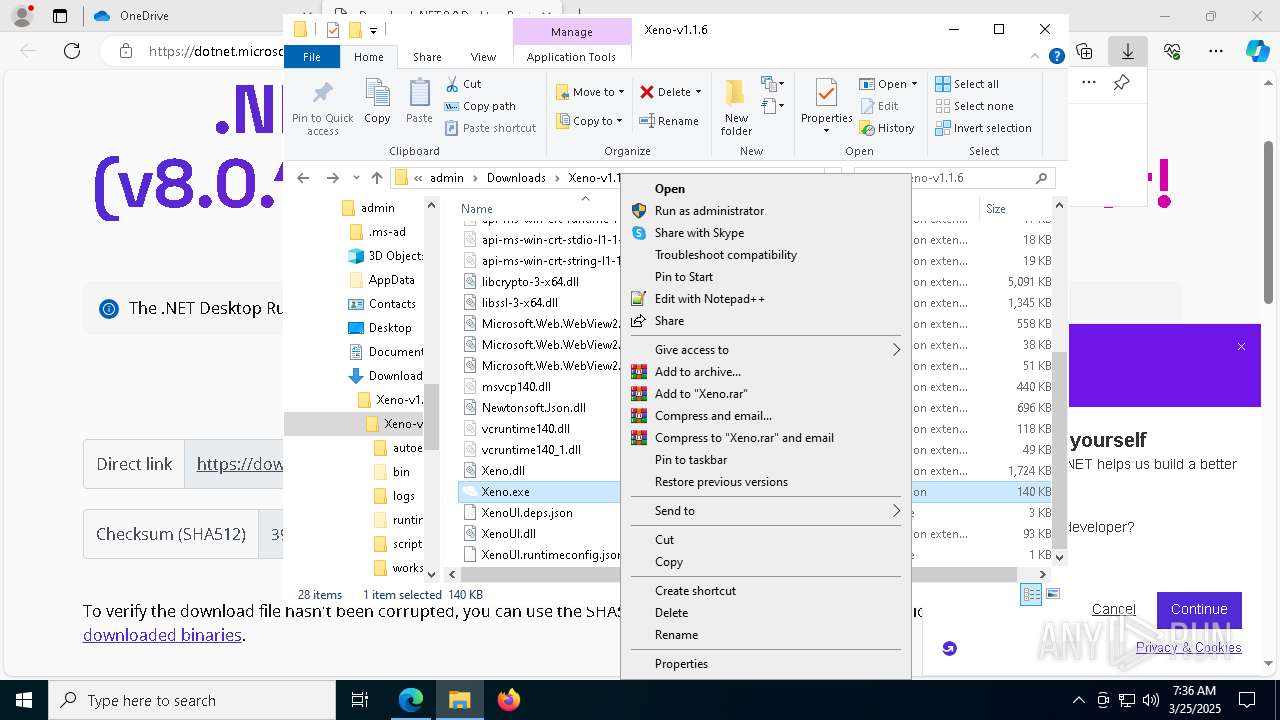Image resolution: width=1280 pixels, height=720 pixels.
Task: Select the libcrypto-3-x64.dll file
Action: click(530, 282)
